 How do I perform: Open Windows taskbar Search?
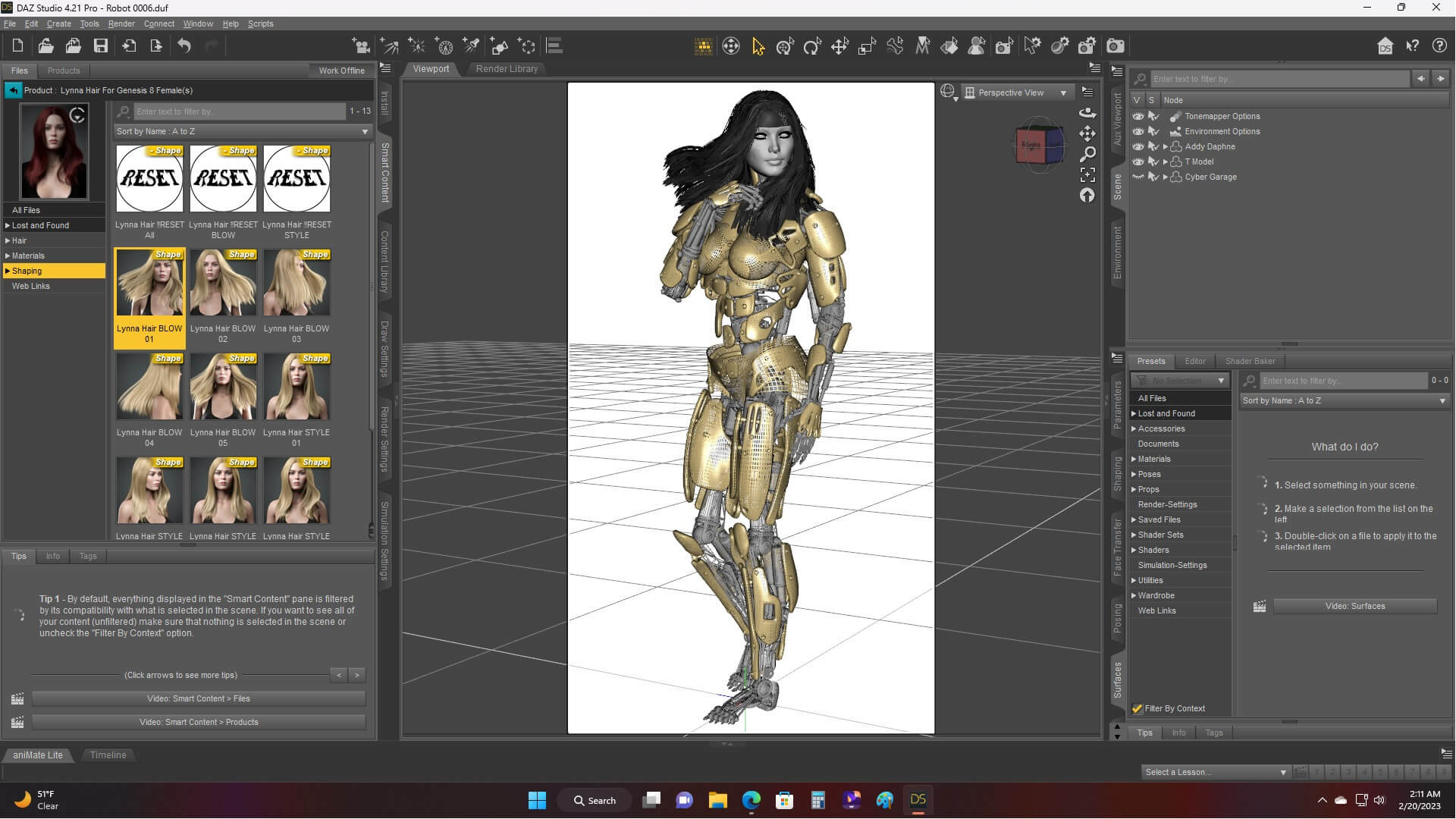click(595, 801)
